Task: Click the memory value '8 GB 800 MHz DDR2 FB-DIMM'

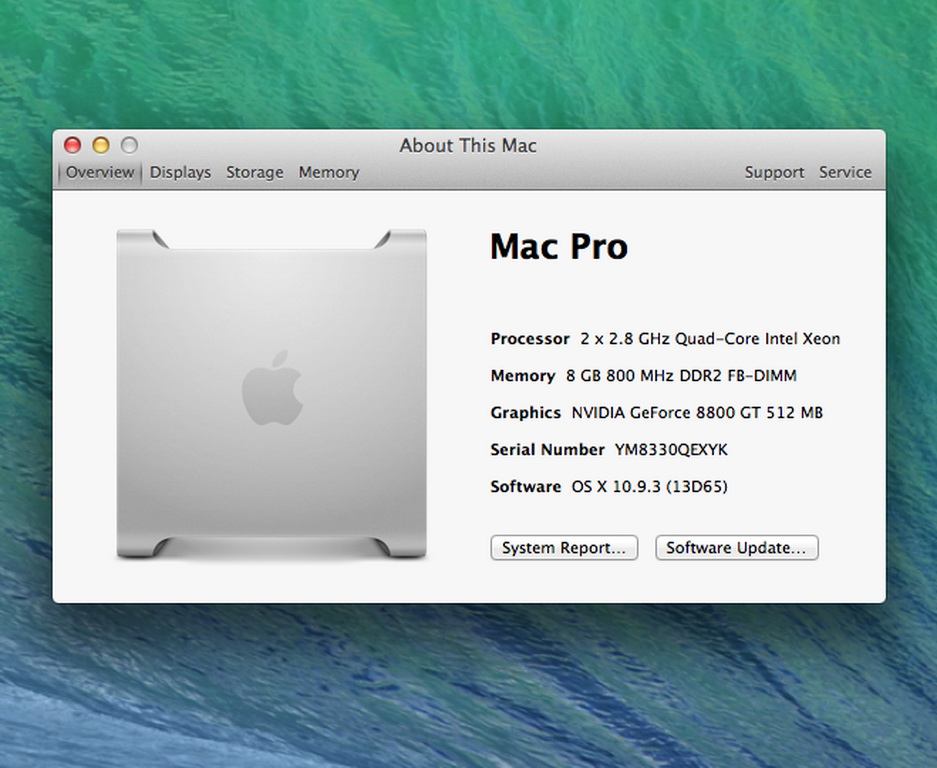Action: coord(681,376)
